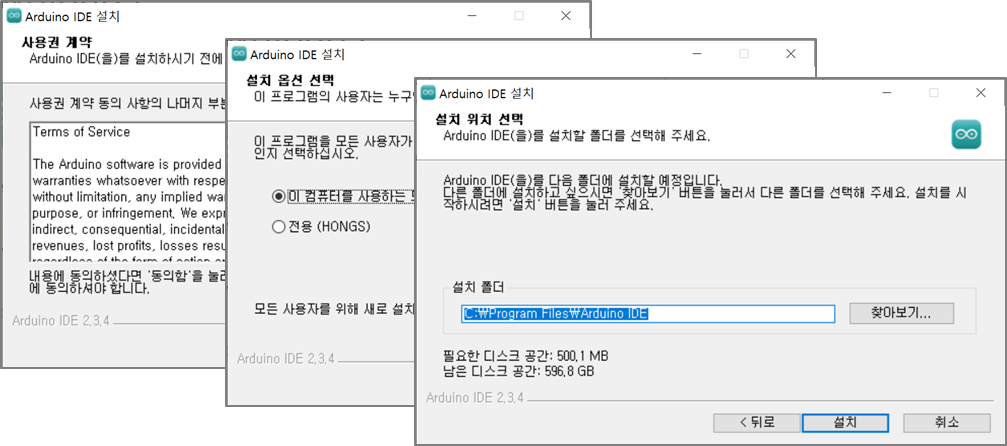The height and width of the screenshot is (446, 1007).
Task: Click the install folder path field
Action: [x=648, y=314]
